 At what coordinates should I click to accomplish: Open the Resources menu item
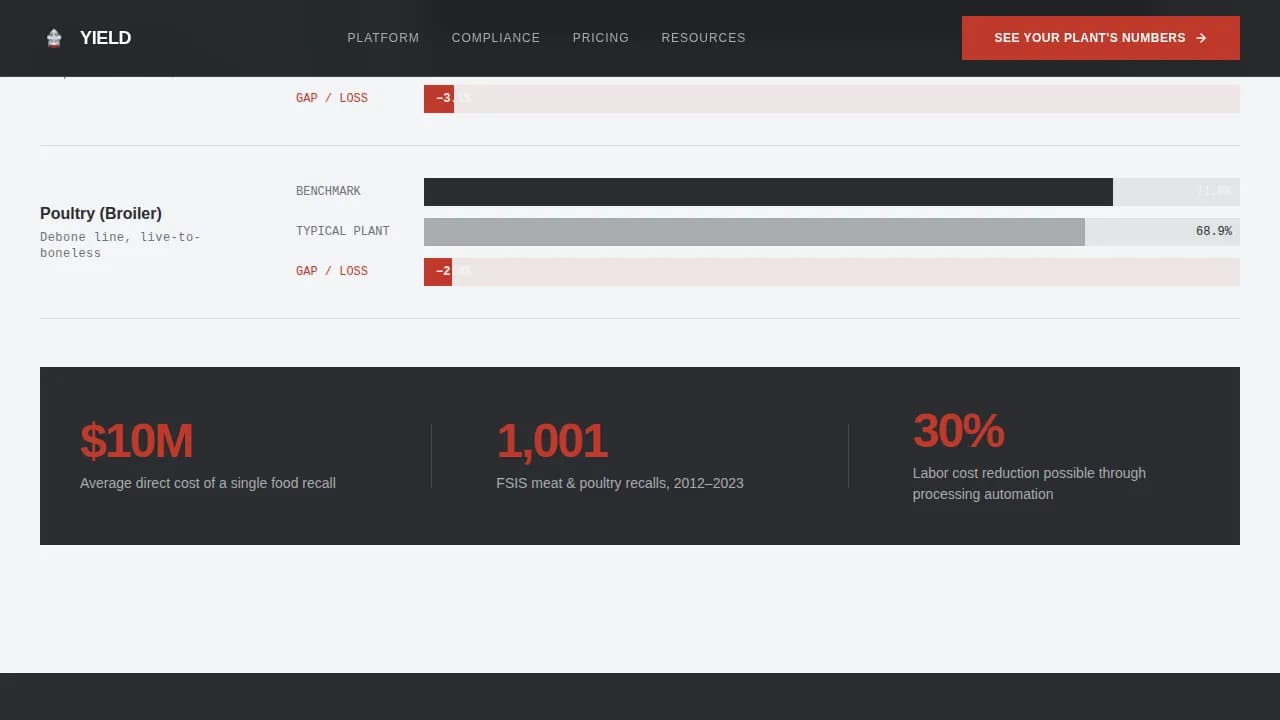(x=703, y=38)
